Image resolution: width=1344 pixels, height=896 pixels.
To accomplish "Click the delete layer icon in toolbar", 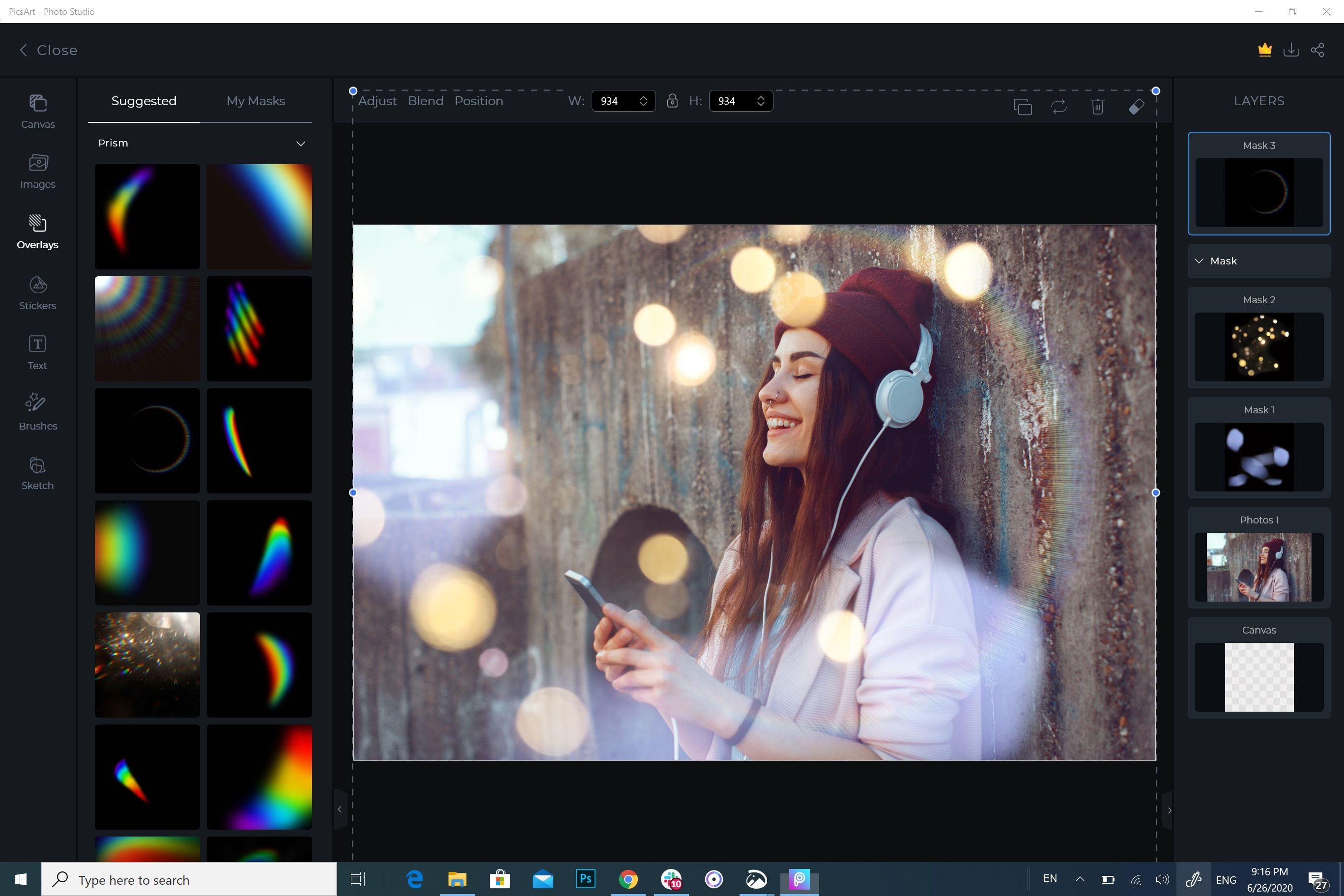I will tap(1097, 107).
